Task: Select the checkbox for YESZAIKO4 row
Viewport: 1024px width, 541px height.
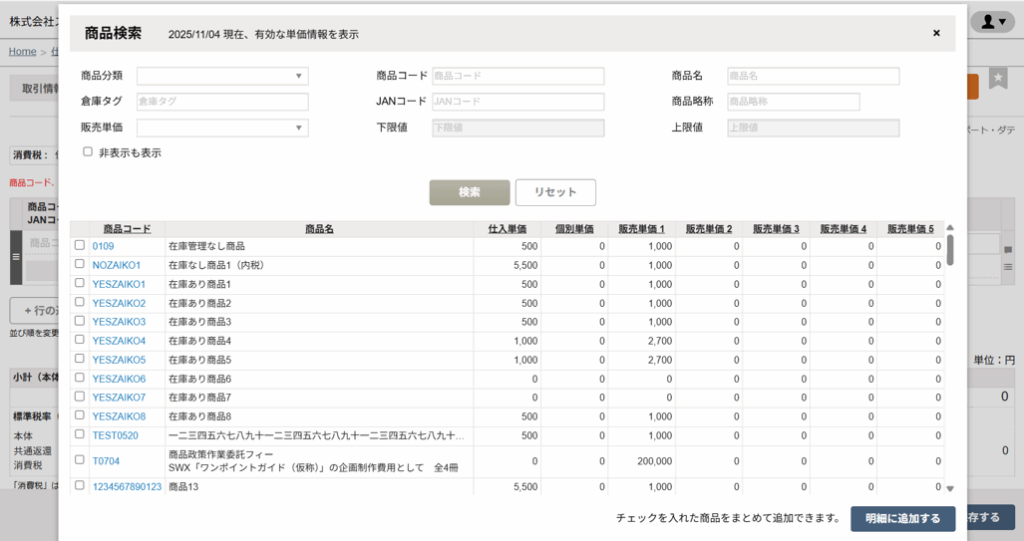Action: click(x=79, y=341)
